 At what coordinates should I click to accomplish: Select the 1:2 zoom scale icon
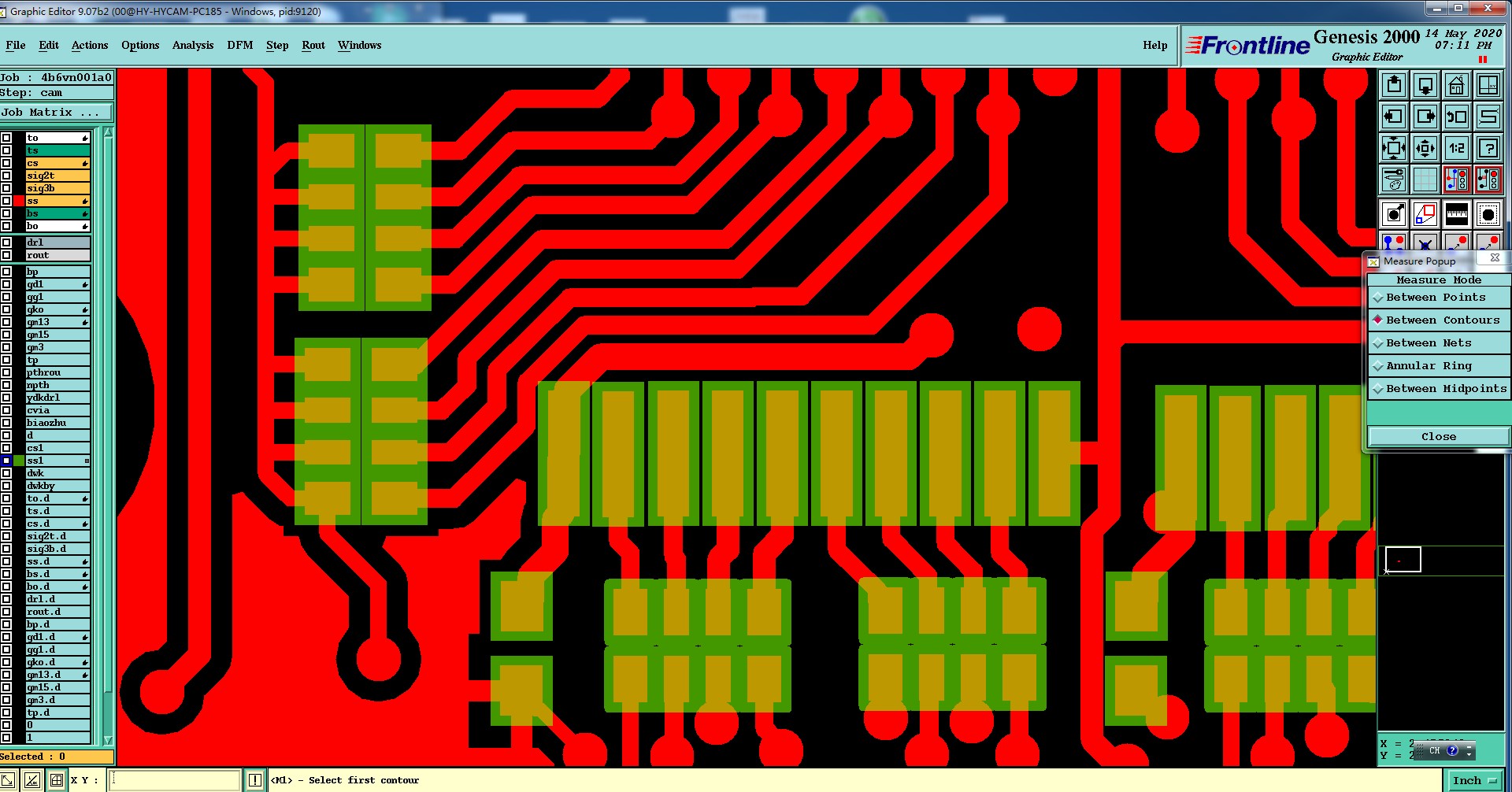(1456, 148)
